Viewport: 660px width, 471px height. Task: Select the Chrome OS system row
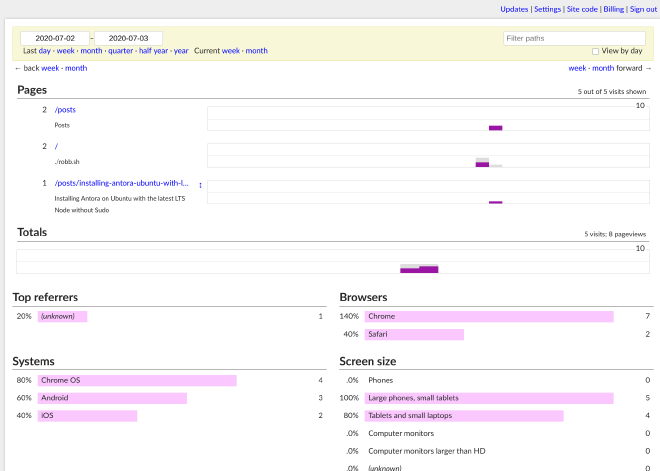pos(170,381)
